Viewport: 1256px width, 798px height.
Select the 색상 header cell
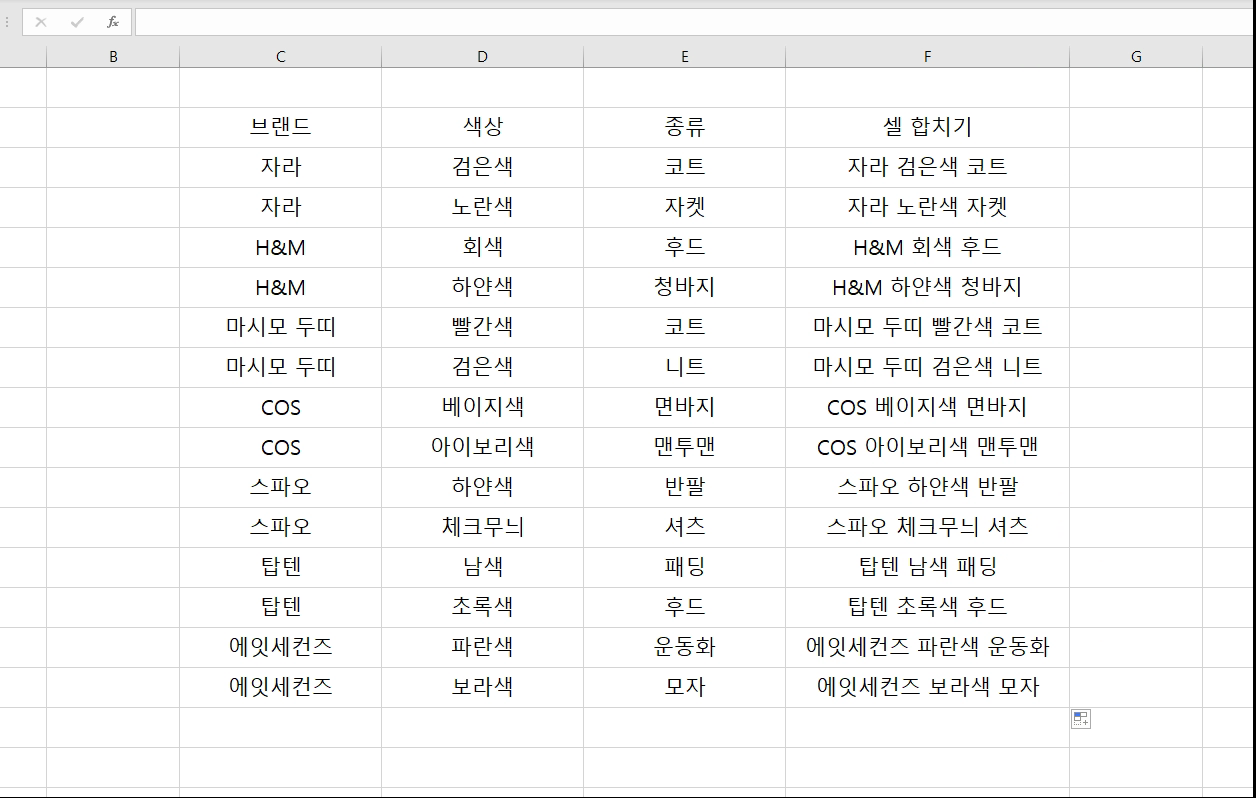(482, 127)
